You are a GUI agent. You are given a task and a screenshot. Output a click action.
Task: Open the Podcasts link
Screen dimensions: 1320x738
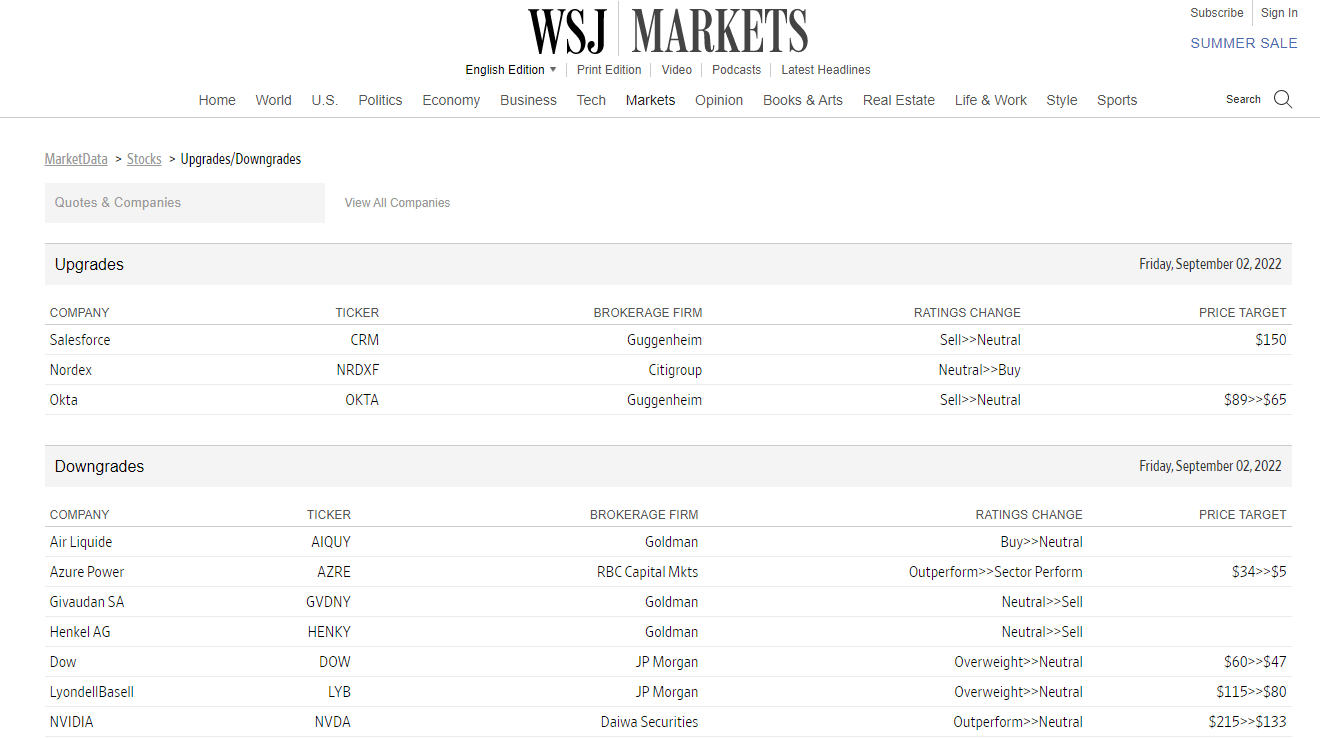(736, 70)
